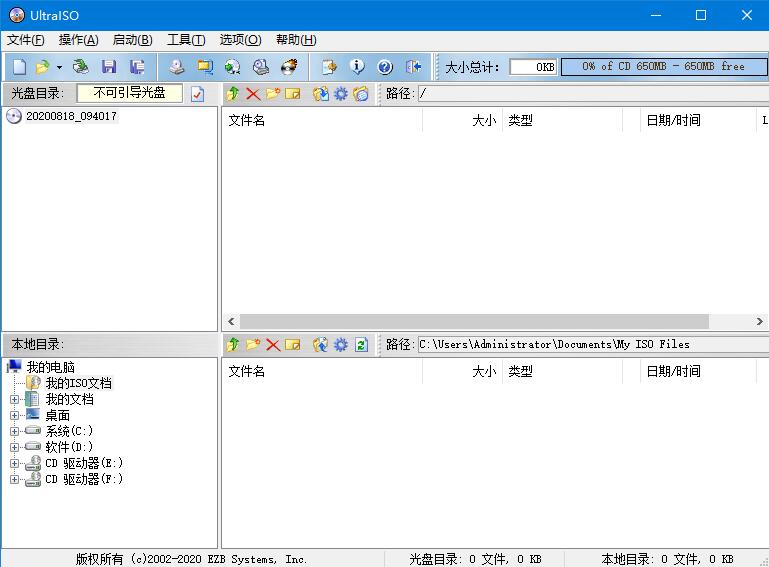This screenshot has height=567, width=769.
Task: Select 桌面 tree item
Action: pos(57,415)
